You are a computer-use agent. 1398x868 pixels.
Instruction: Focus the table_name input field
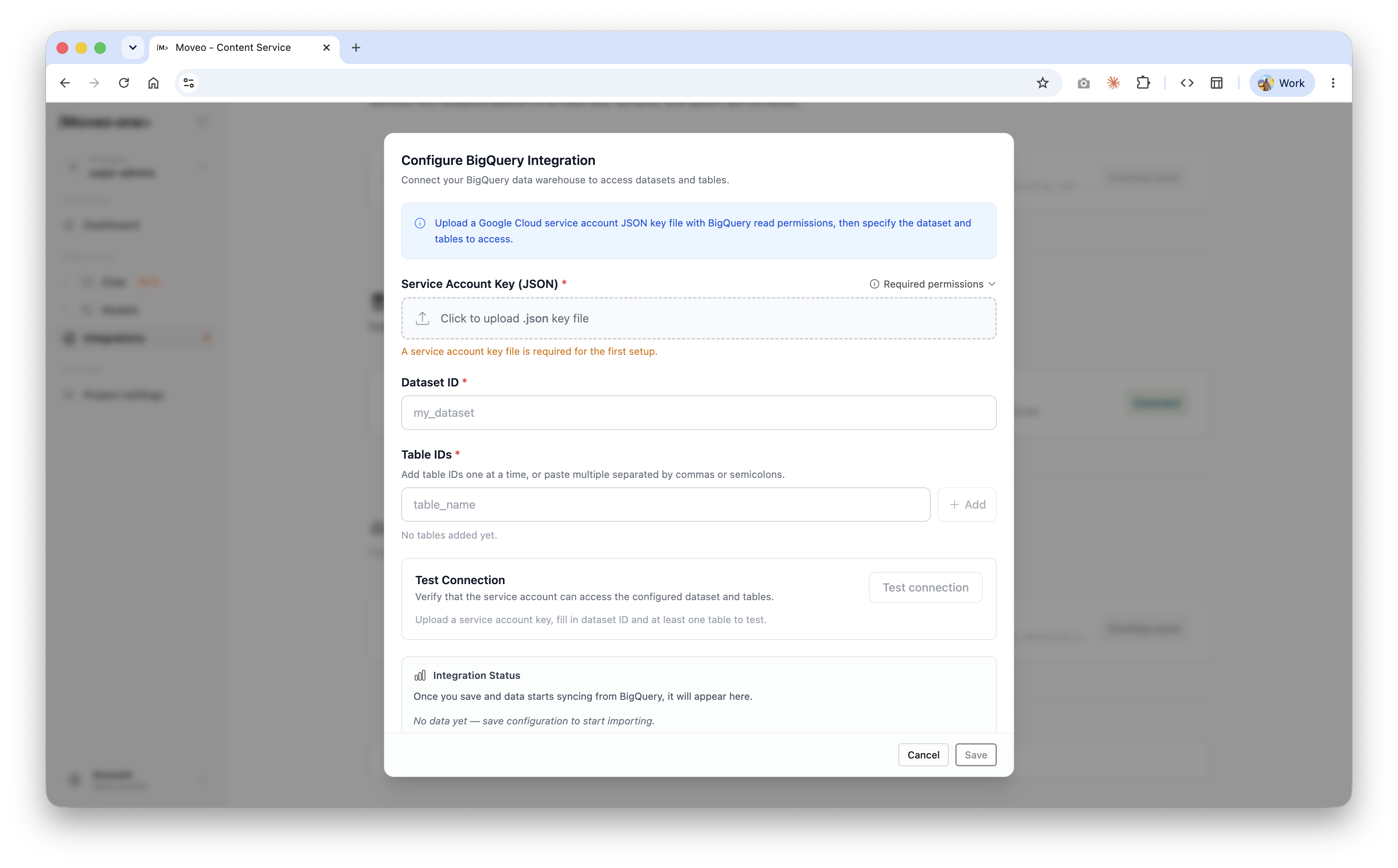666,505
